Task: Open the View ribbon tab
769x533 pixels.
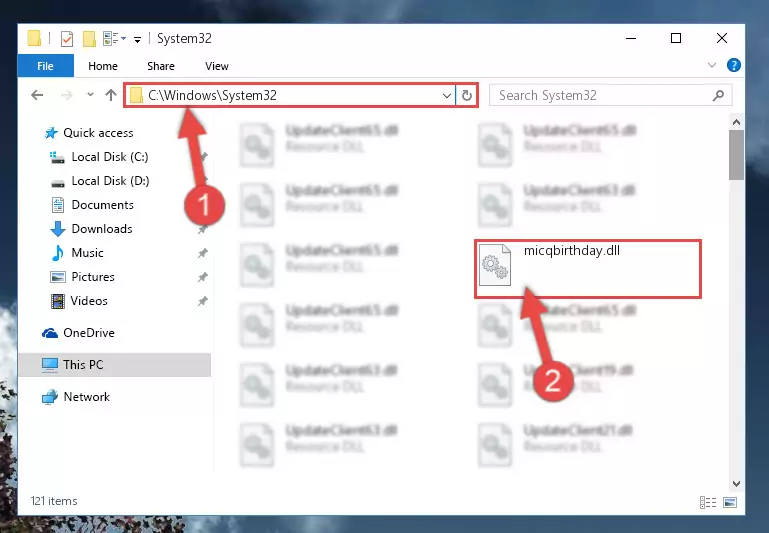Action: tap(217, 66)
